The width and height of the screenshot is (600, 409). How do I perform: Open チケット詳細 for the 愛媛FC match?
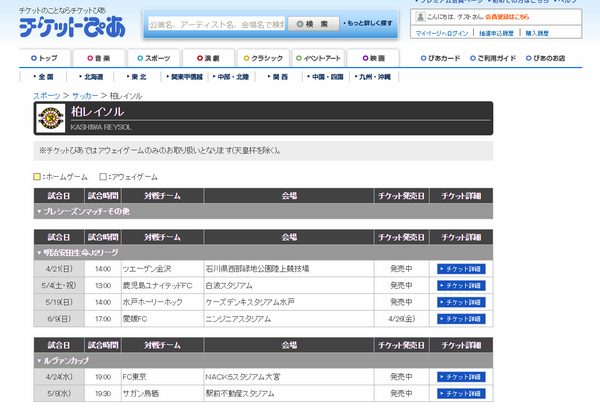[461, 319]
